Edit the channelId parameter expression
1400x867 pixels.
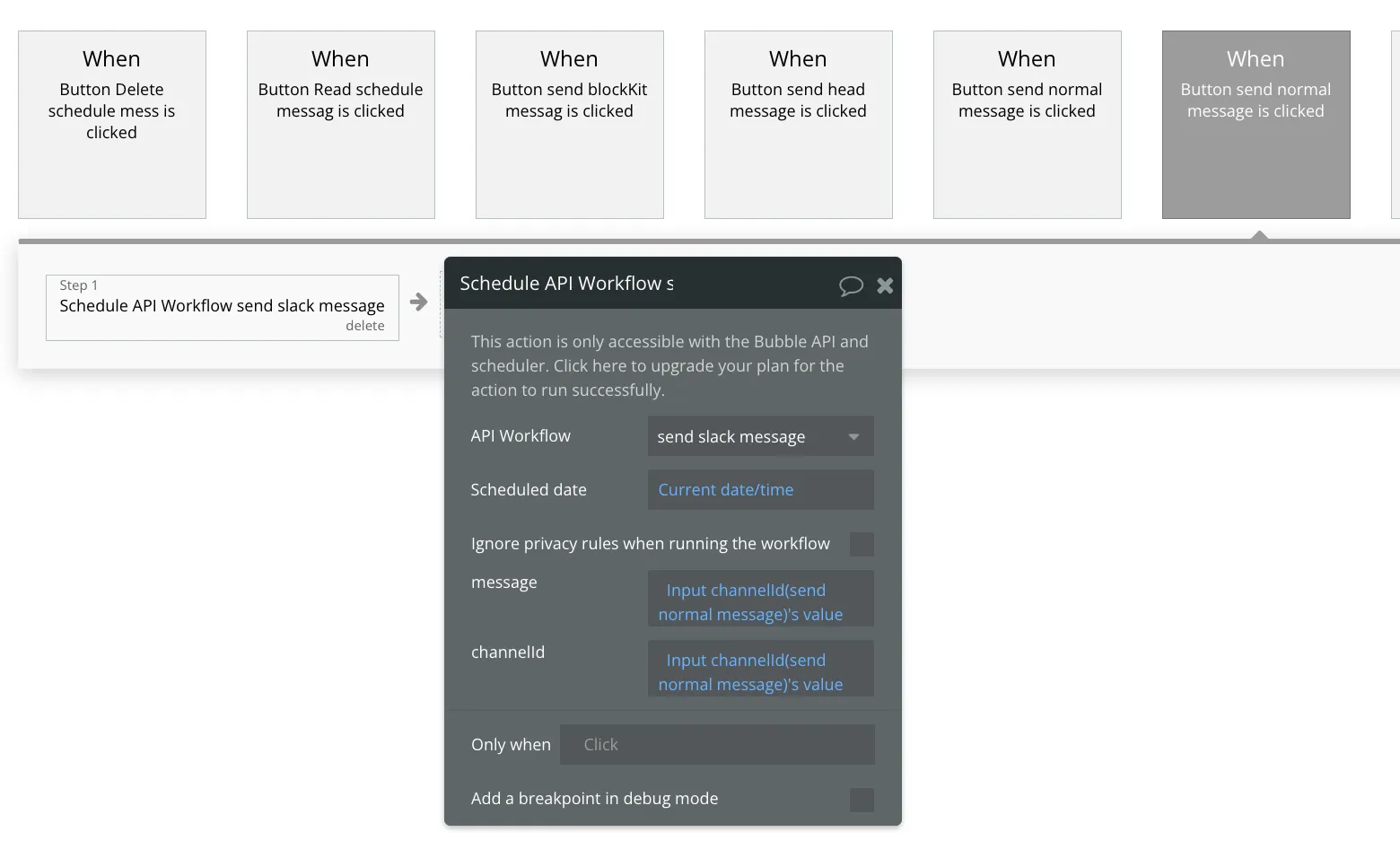(x=760, y=672)
